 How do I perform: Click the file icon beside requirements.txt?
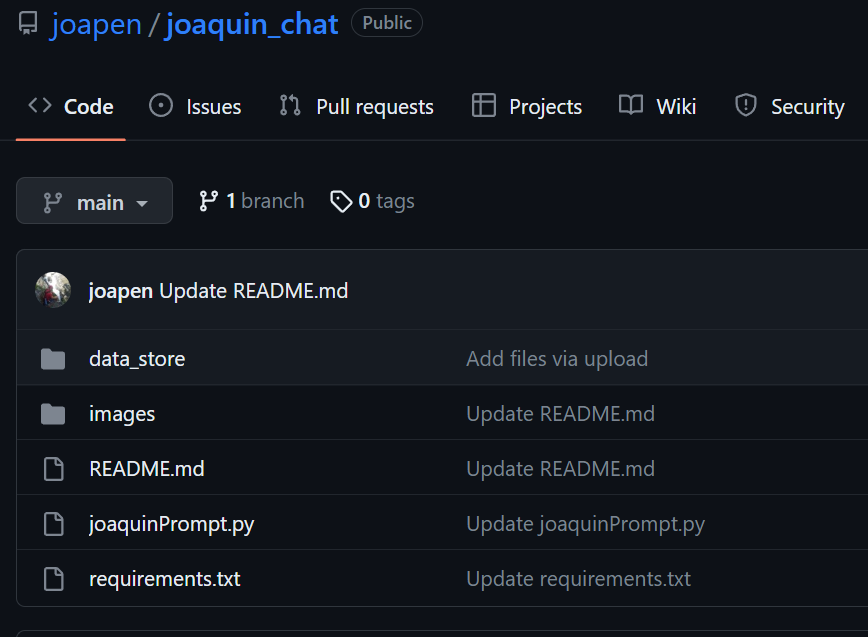point(53,579)
